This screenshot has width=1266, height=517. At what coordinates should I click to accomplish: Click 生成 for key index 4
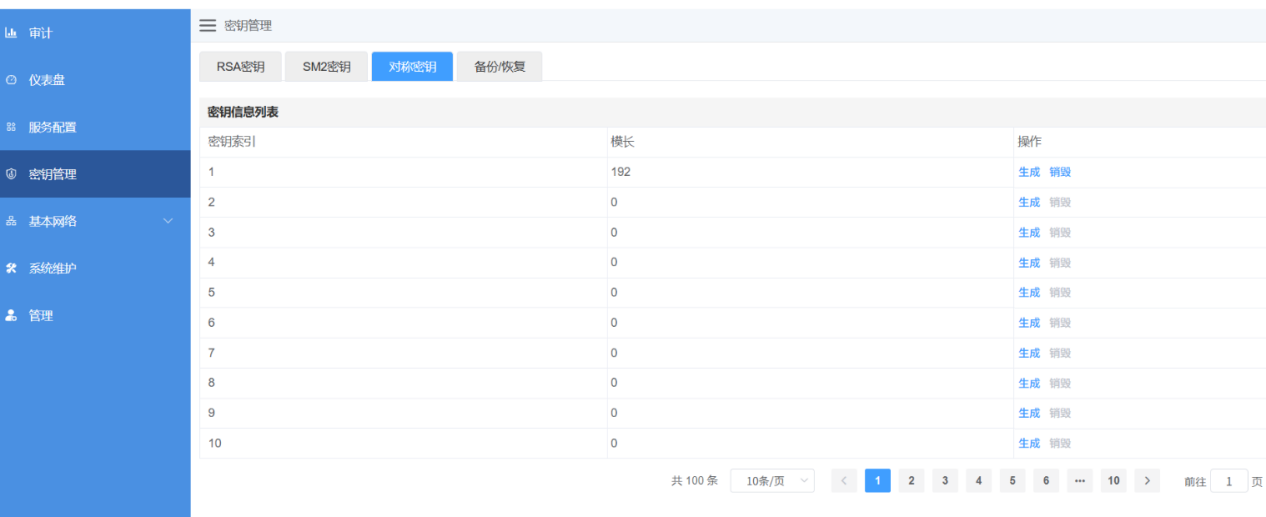(x=1029, y=262)
